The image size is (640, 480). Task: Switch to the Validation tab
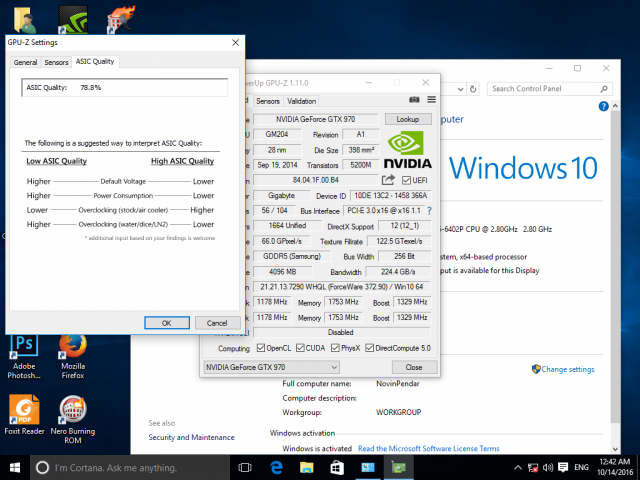click(301, 101)
